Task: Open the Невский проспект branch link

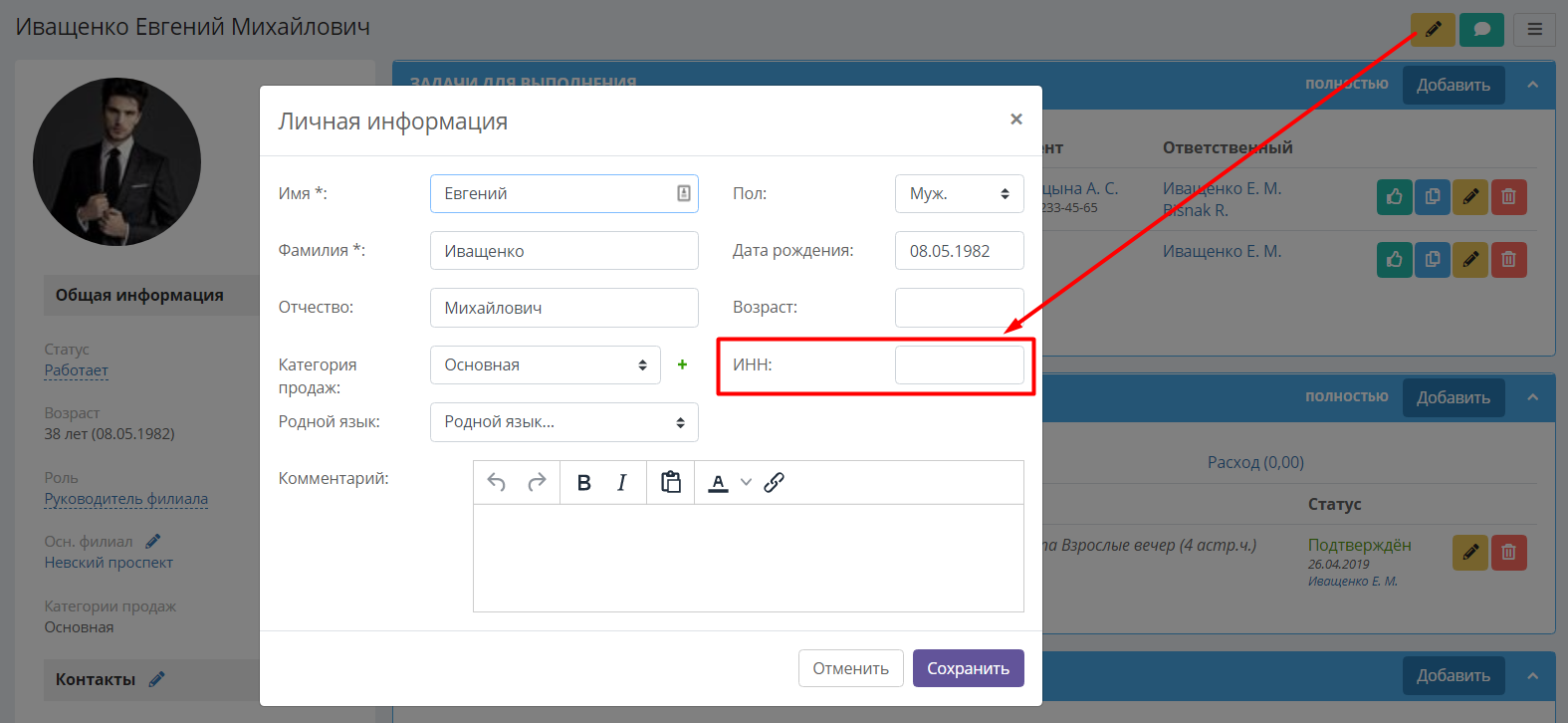Action: point(109,563)
